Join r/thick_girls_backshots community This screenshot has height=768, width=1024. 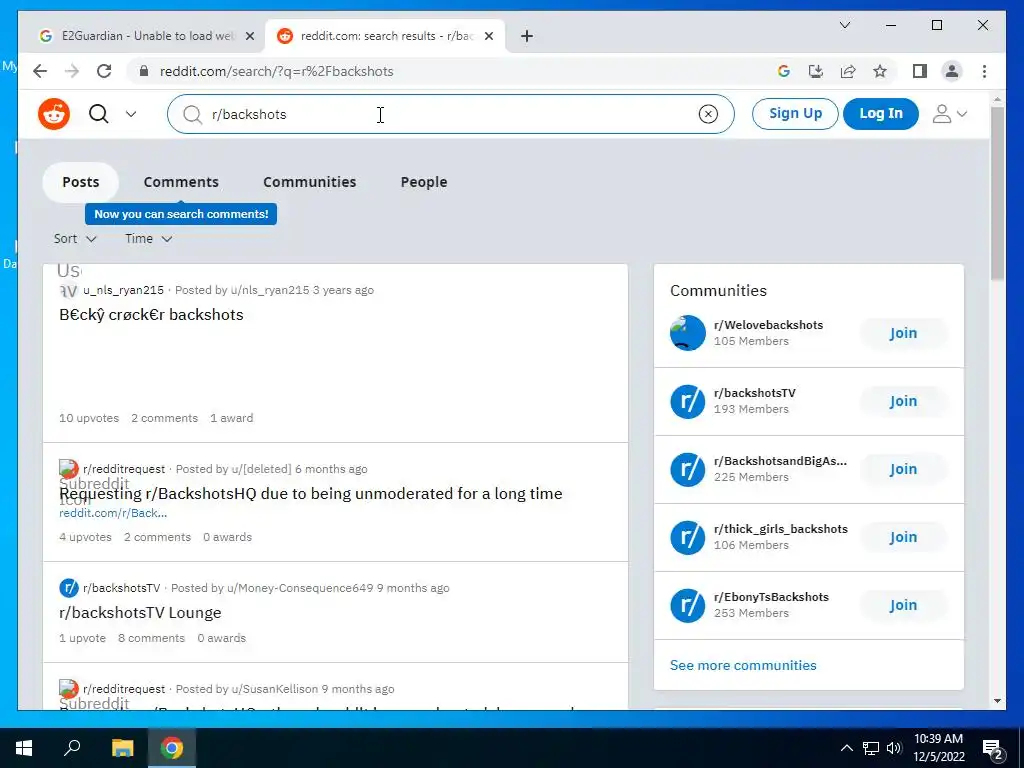(x=903, y=537)
